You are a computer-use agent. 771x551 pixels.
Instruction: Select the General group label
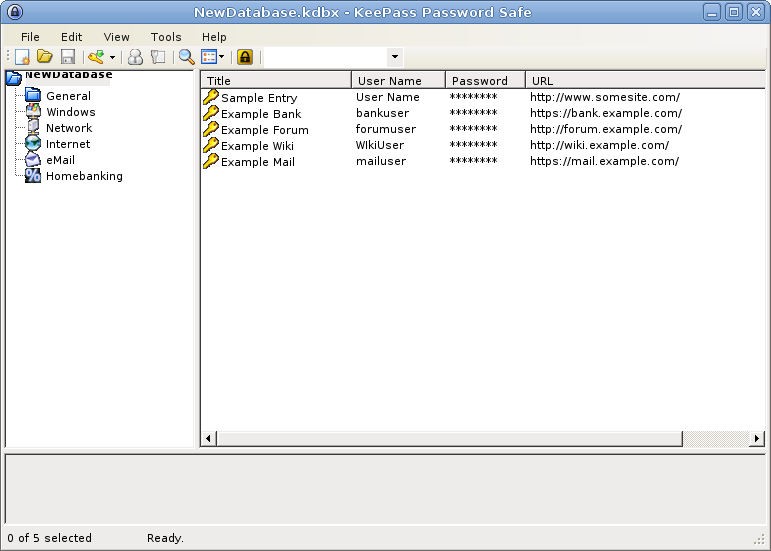click(x=68, y=96)
